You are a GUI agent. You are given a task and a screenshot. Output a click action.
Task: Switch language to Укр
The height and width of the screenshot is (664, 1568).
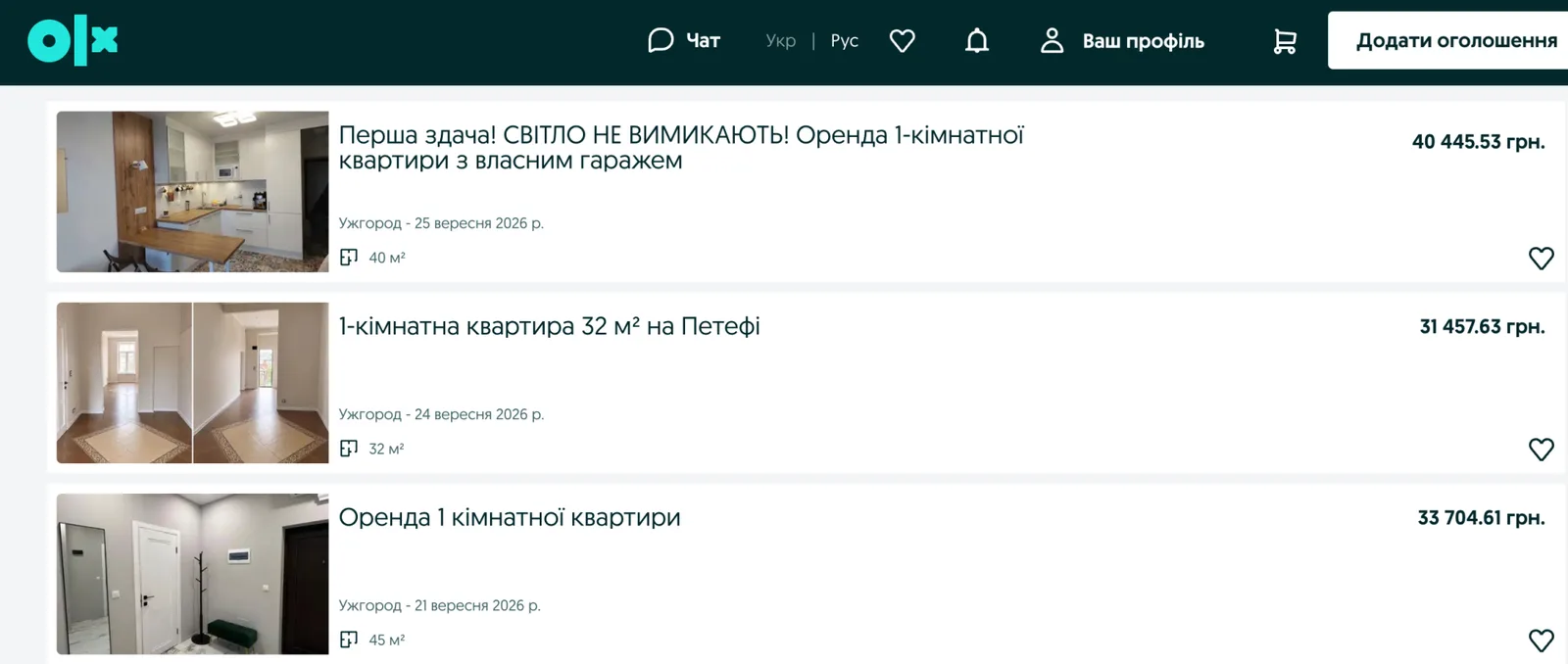click(x=780, y=41)
